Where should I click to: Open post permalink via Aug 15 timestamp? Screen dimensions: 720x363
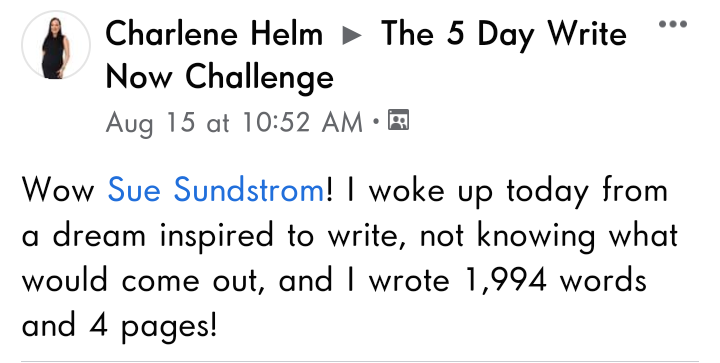pyautogui.click(x=234, y=123)
